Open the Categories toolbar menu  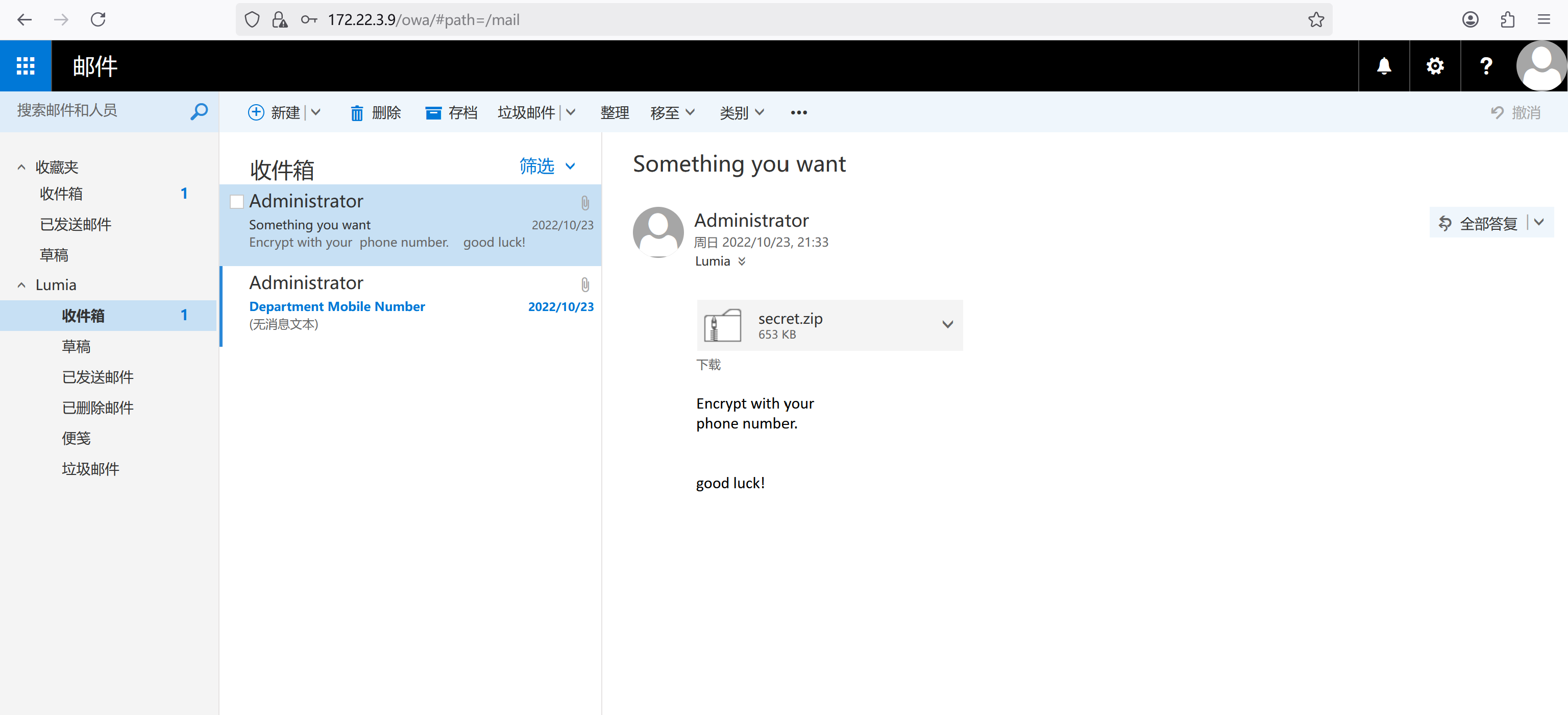click(x=742, y=113)
